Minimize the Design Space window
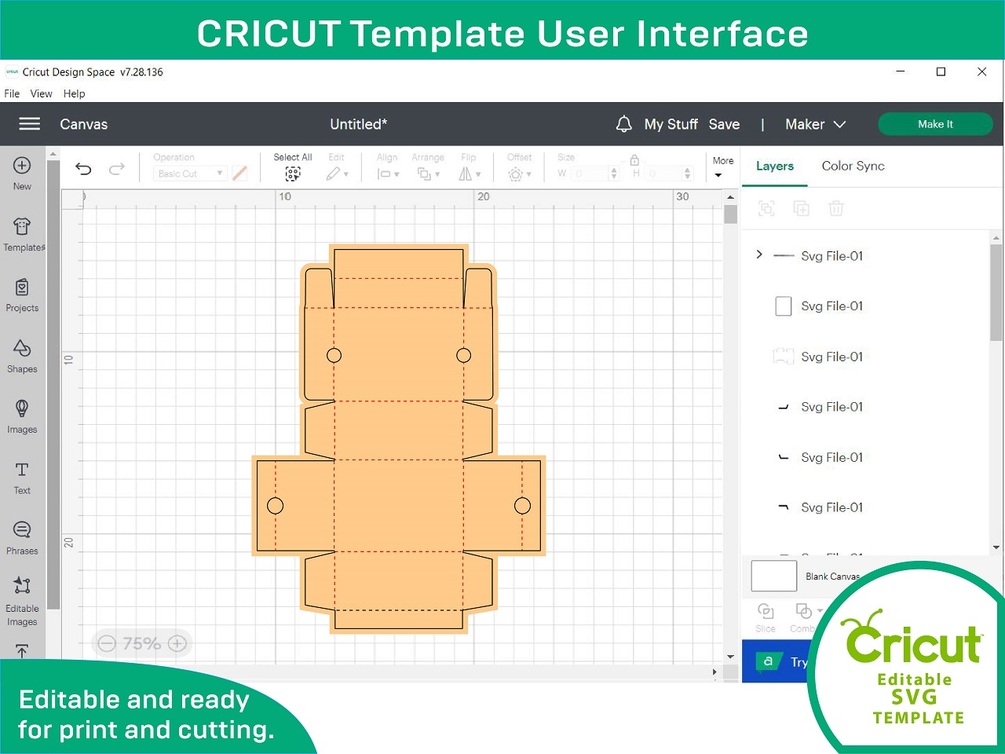 901,71
